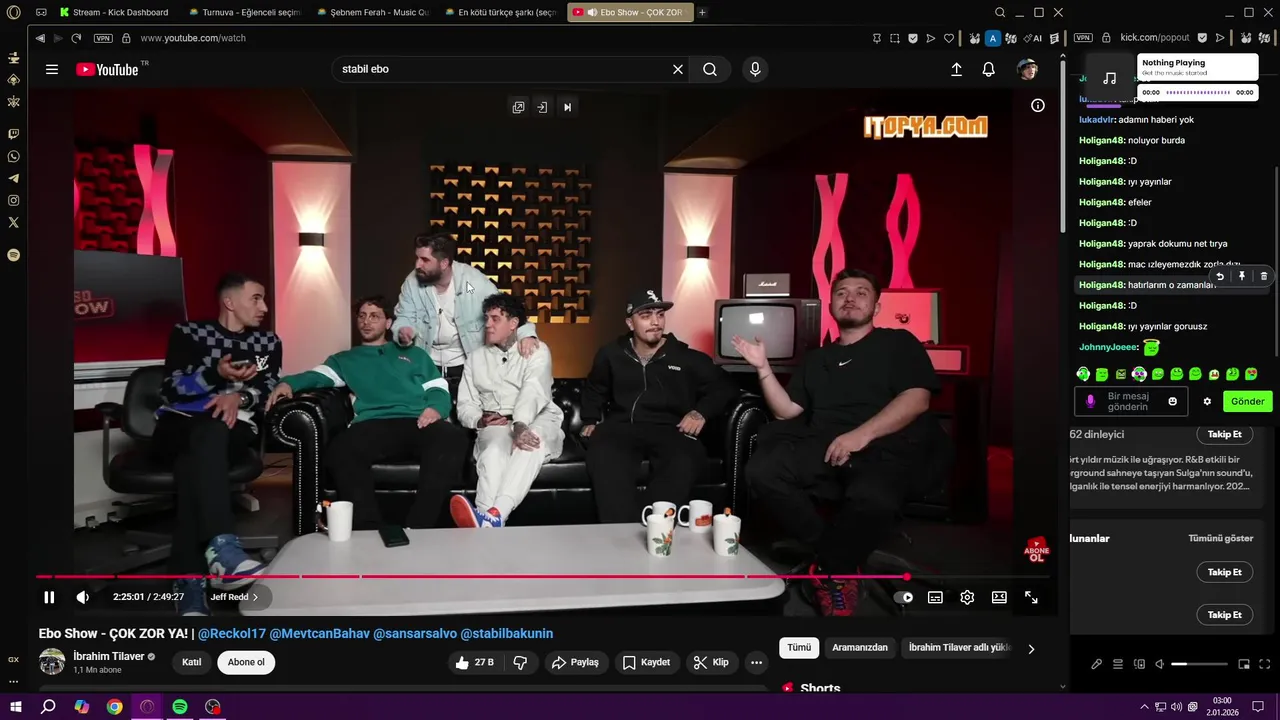Open more actions three-dot menu
1280x720 pixels.
pos(756,662)
